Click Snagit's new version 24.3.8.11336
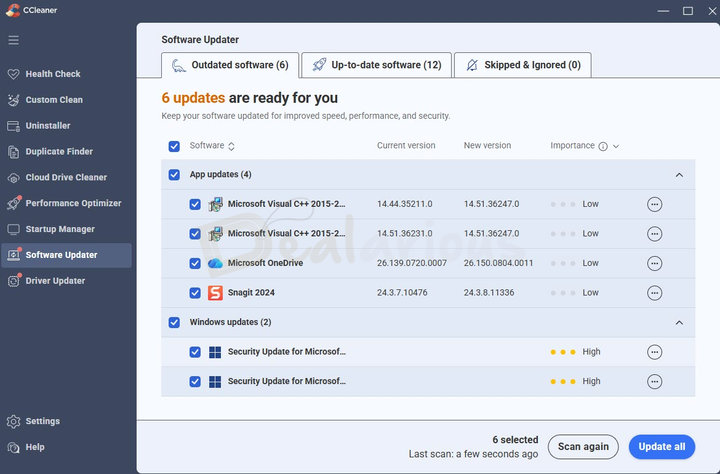 click(489, 293)
